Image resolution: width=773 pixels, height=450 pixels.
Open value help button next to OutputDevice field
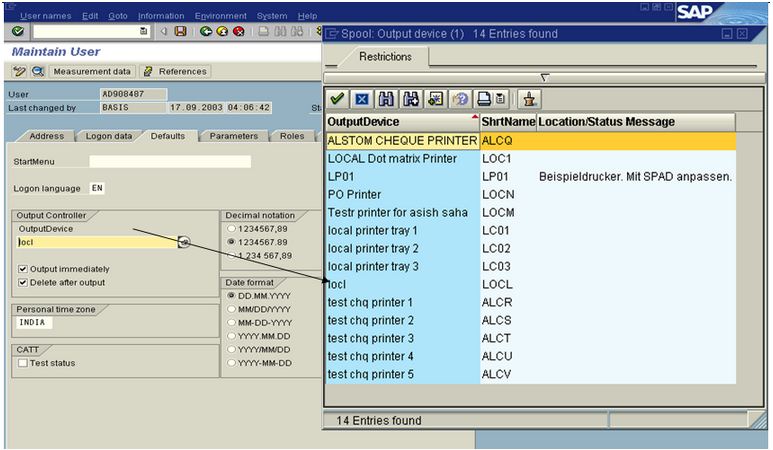pyautogui.click(x=184, y=242)
